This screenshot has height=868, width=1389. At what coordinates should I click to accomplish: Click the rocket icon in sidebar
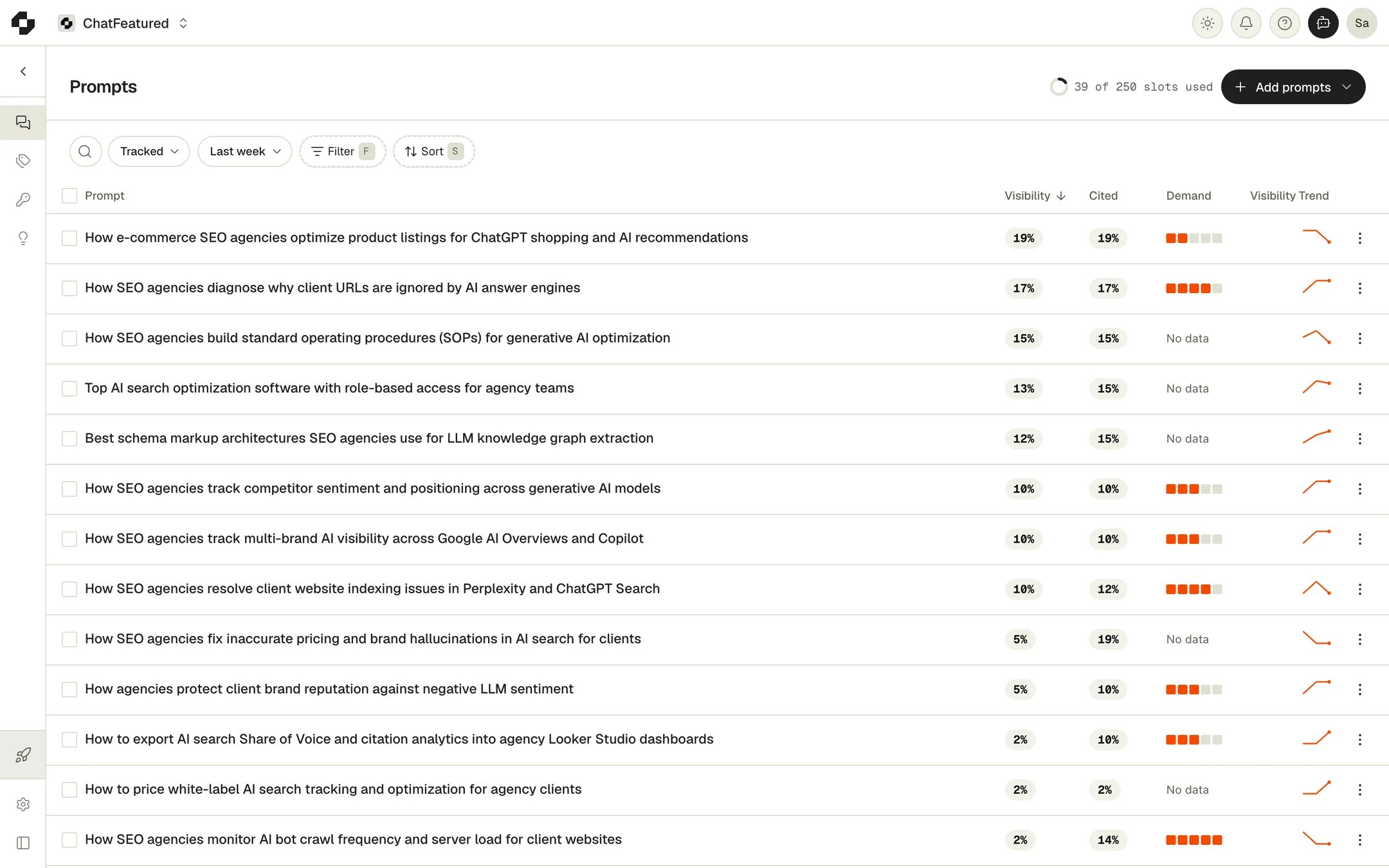[23, 754]
